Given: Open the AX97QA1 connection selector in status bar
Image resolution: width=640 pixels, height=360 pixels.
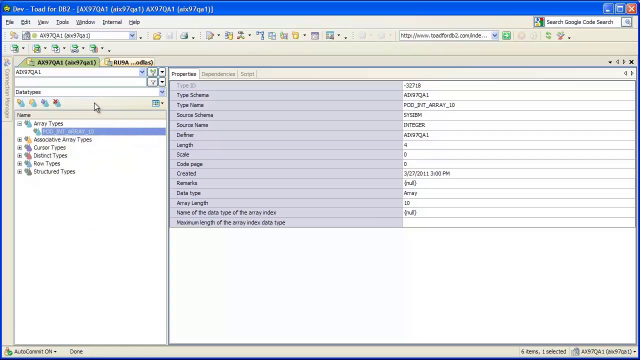Looking at the screenshot, I should pyautogui.click(x=604, y=351).
